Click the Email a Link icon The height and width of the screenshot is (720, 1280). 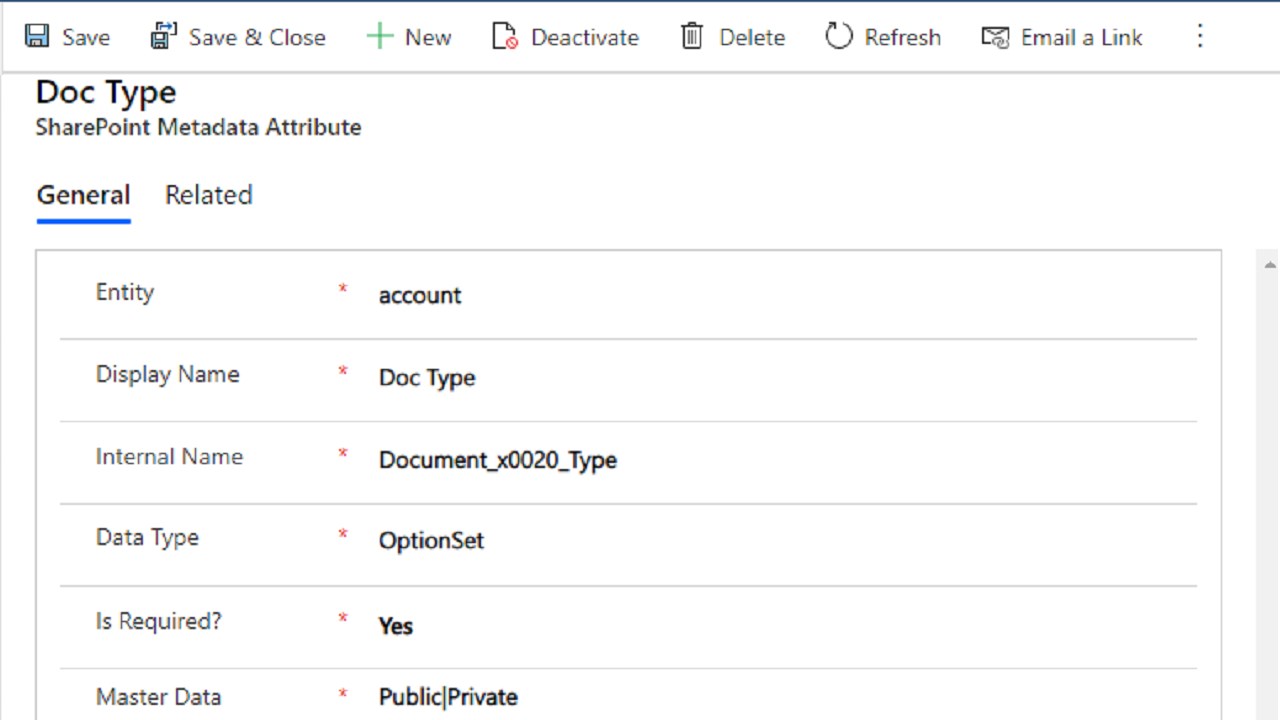tap(995, 37)
